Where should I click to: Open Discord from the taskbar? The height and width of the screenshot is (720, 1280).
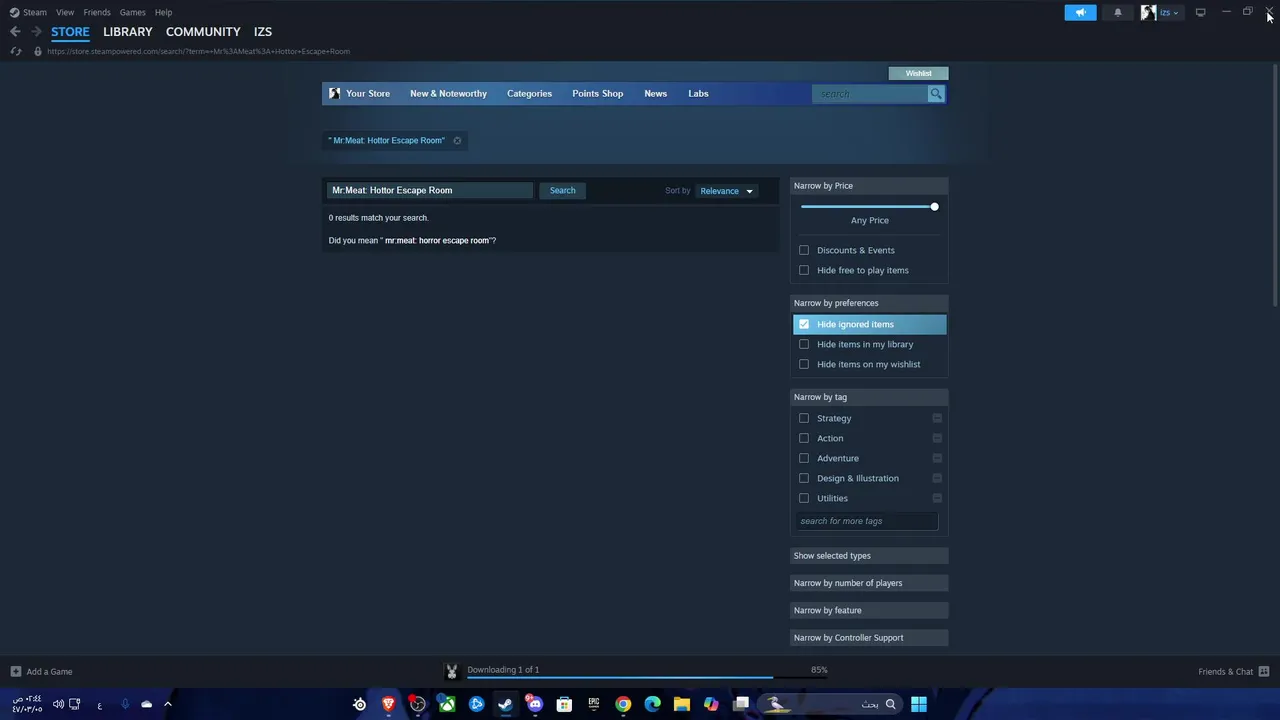(535, 704)
